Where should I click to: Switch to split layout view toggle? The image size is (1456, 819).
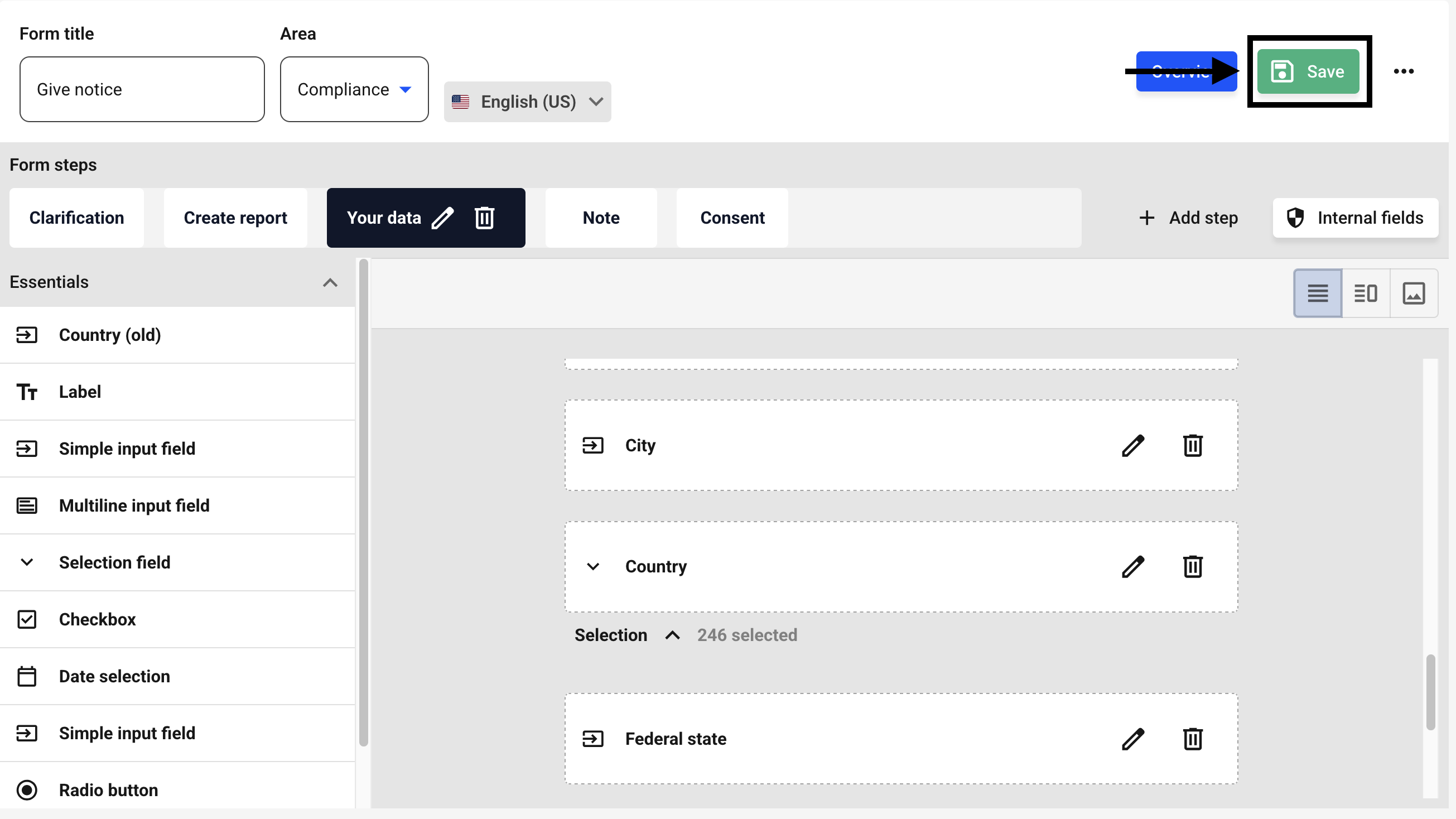(x=1366, y=293)
